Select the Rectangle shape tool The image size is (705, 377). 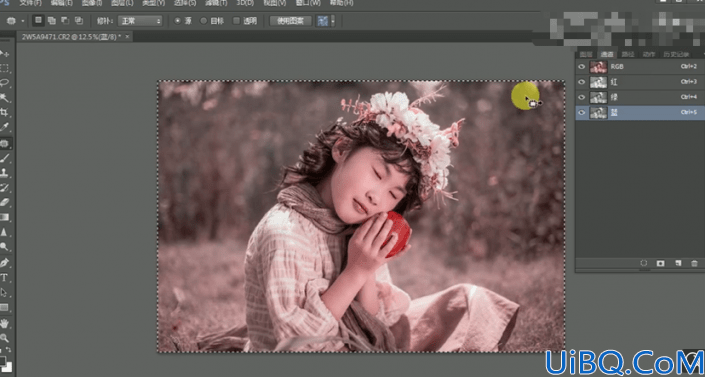(4, 308)
